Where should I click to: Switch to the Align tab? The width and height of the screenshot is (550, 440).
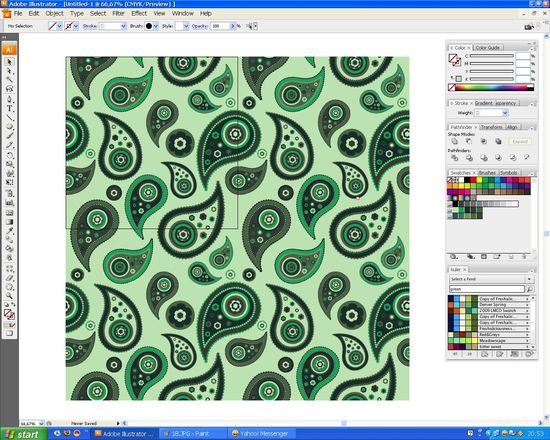click(512, 127)
